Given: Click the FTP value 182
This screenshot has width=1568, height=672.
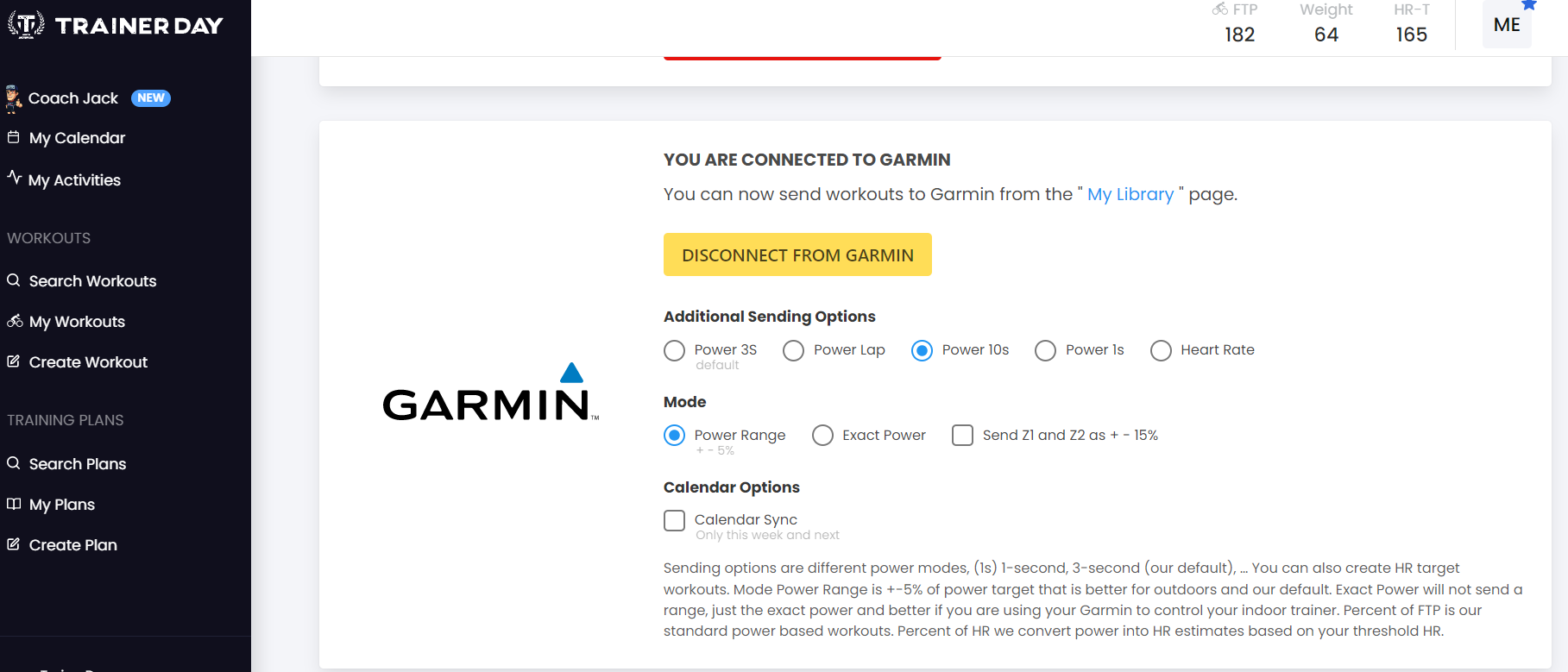Looking at the screenshot, I should [x=1240, y=35].
